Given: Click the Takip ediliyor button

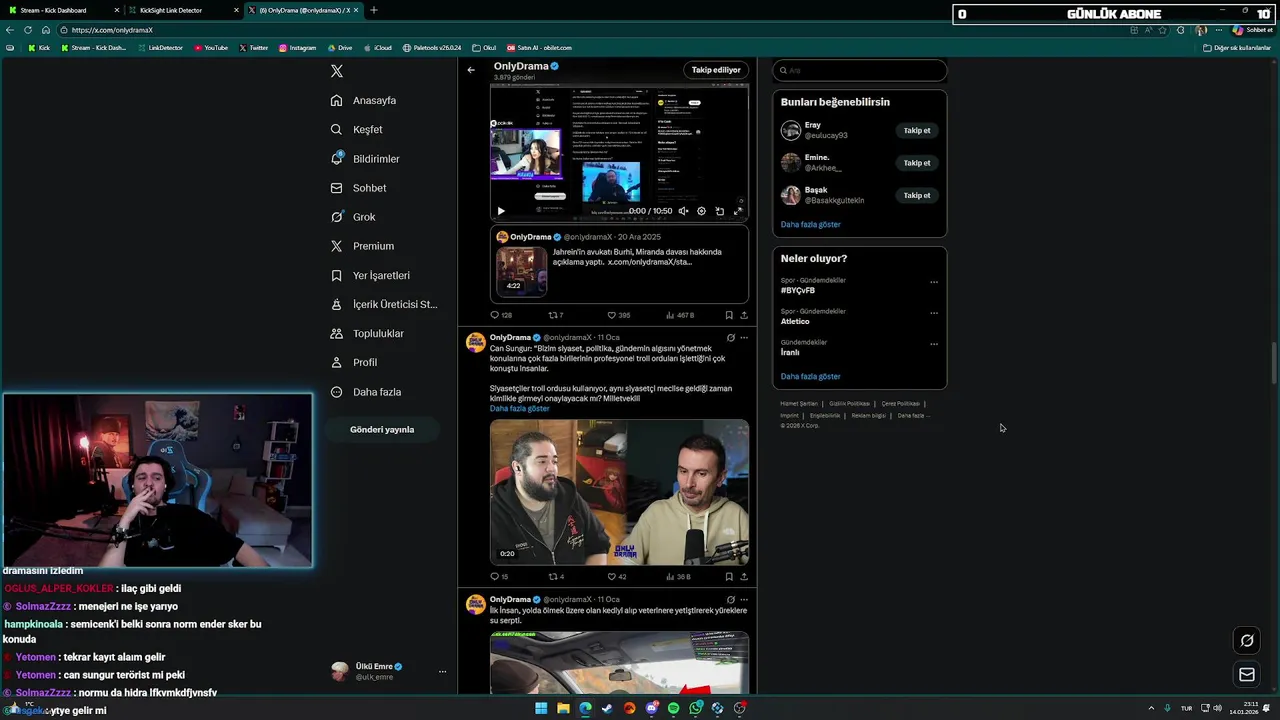Looking at the screenshot, I should coord(716,70).
